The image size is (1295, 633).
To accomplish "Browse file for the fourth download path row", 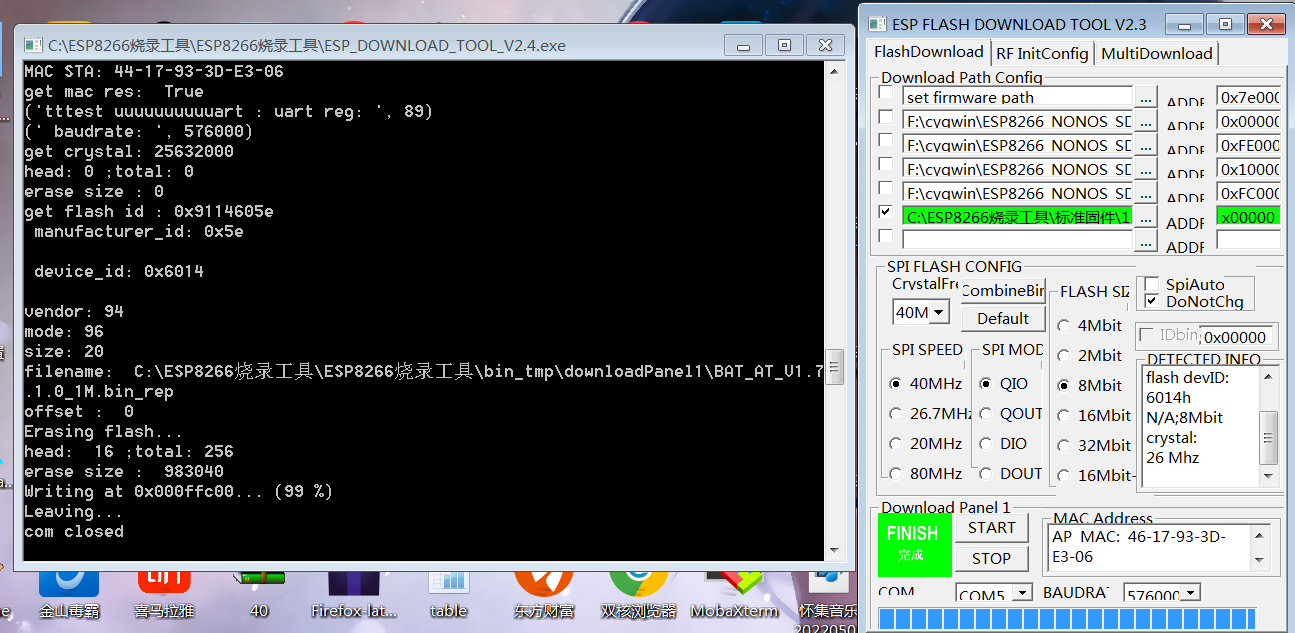I will coord(1145,169).
